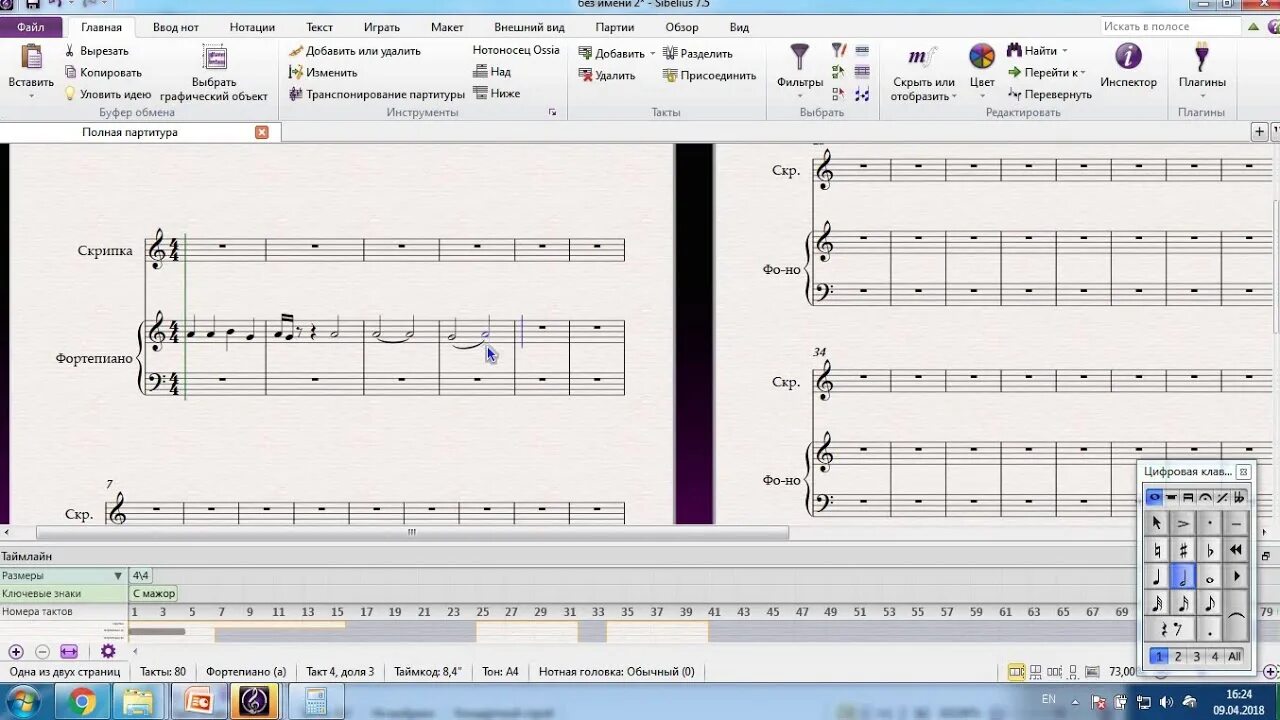Select keypad voice 2
The width and height of the screenshot is (1280, 720).
(x=1178, y=657)
